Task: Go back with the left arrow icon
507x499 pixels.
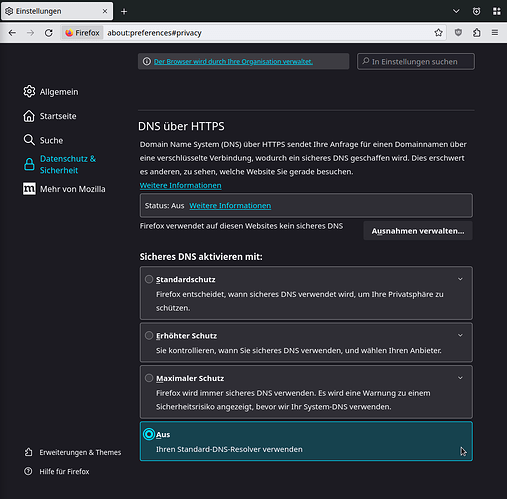Action: pyautogui.click(x=12, y=33)
